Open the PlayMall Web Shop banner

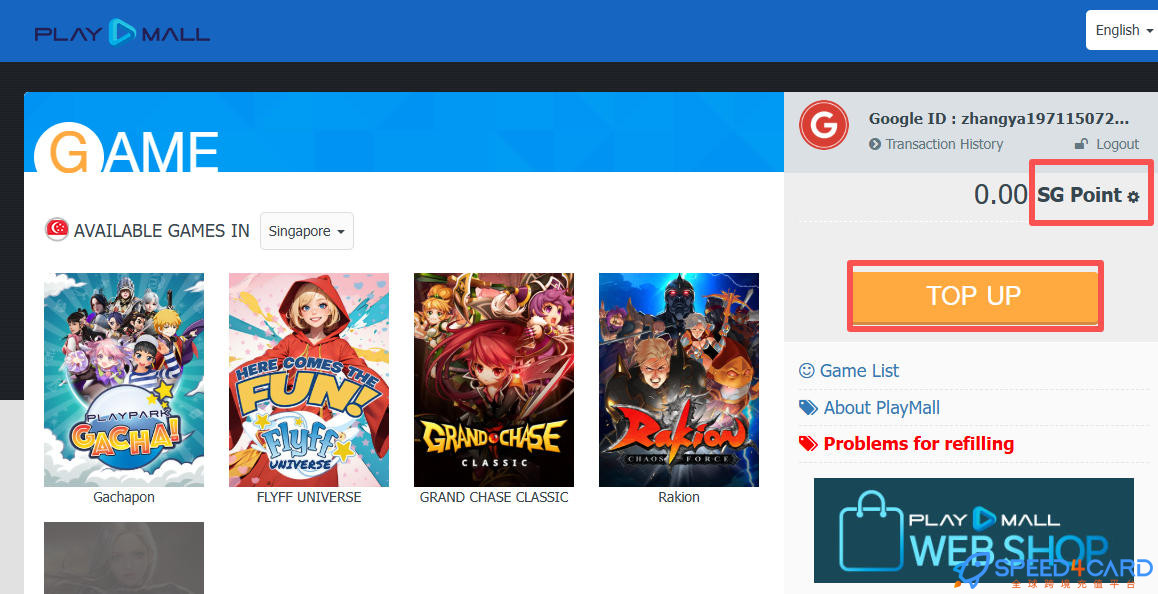(973, 530)
